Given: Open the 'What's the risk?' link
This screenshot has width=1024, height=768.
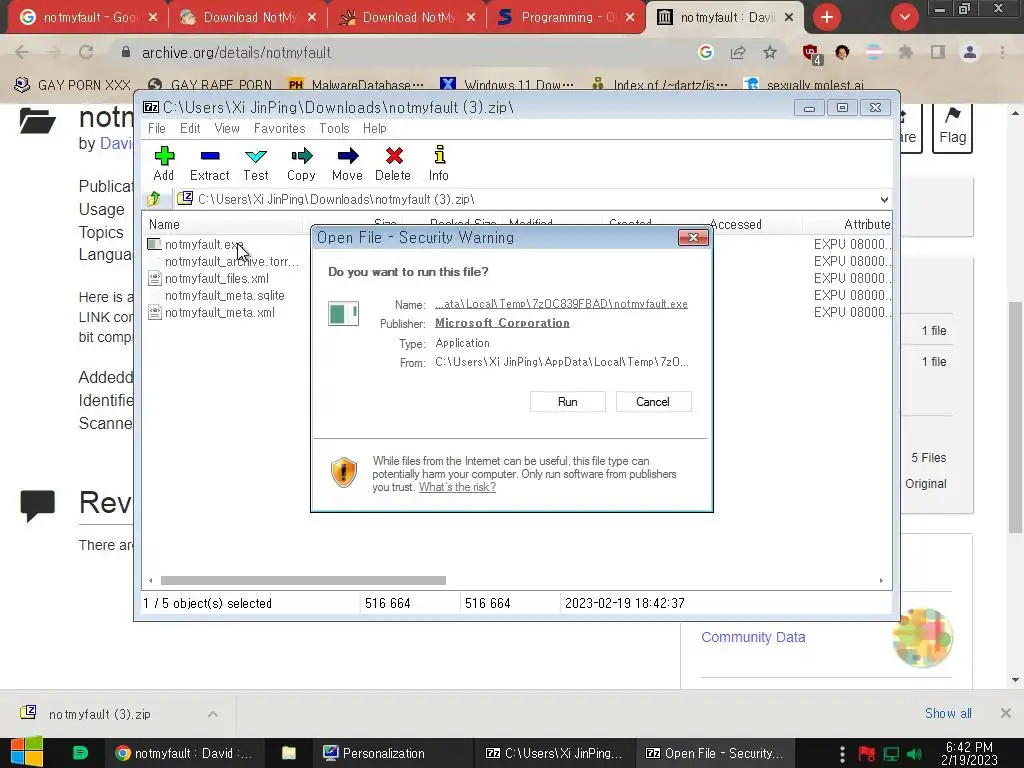Looking at the screenshot, I should coord(457,487).
